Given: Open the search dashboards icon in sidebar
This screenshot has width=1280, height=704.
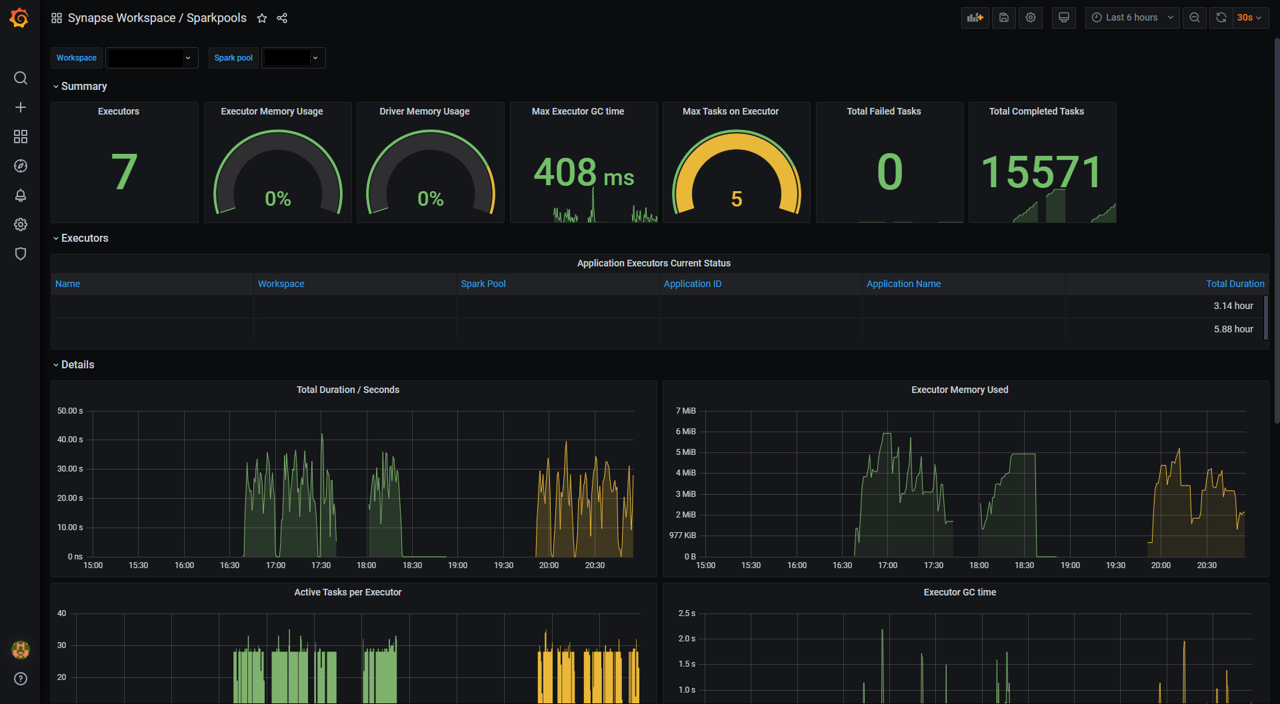Looking at the screenshot, I should pyautogui.click(x=20, y=78).
